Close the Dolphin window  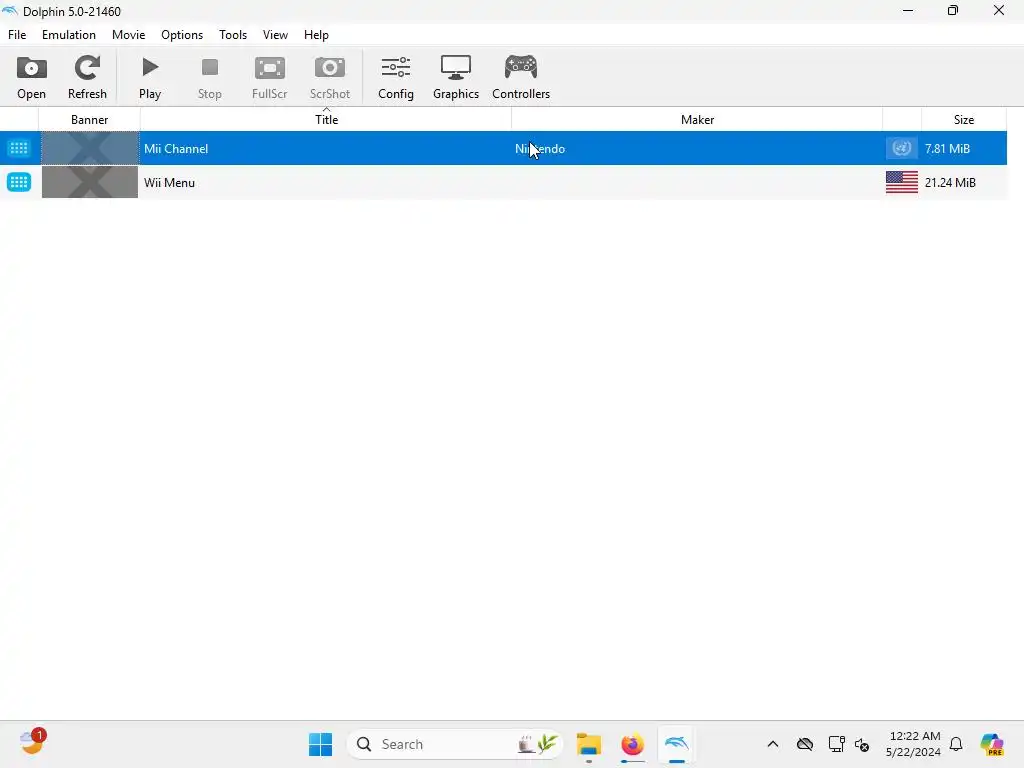pos(999,10)
